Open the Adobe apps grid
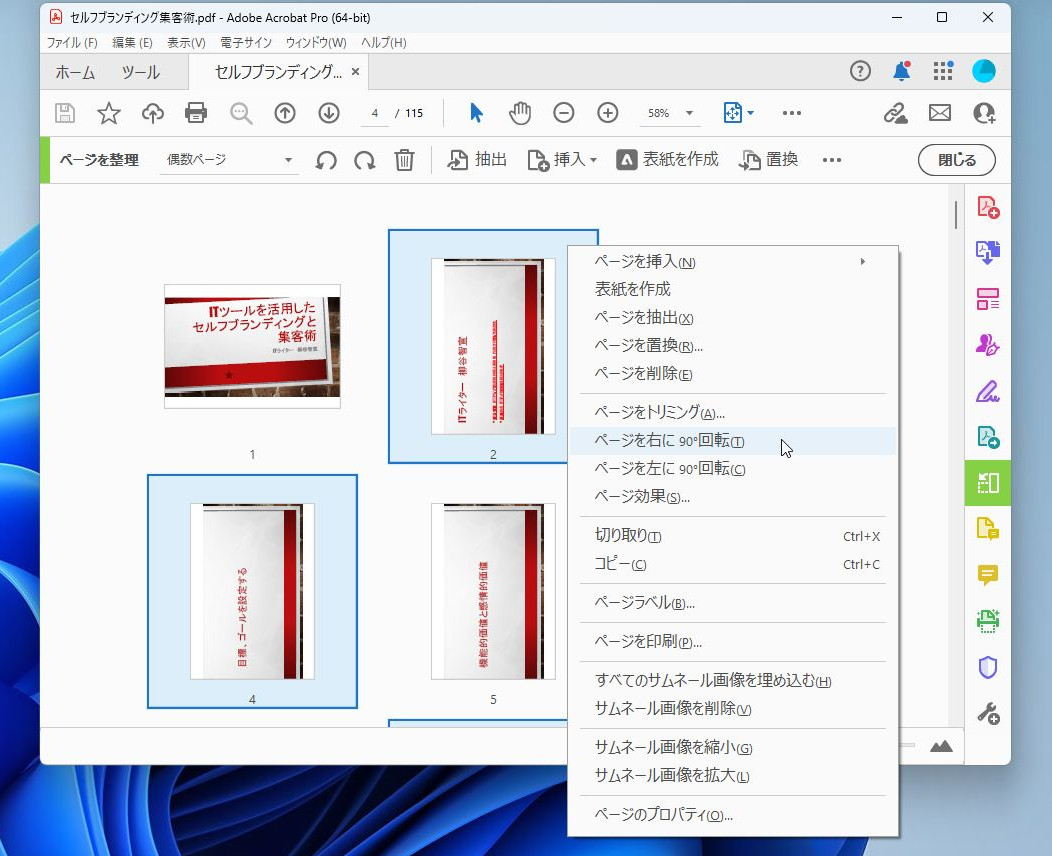 943,71
